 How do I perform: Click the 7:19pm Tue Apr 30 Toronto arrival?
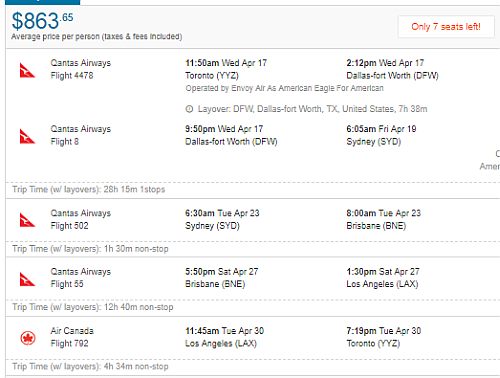coord(384,337)
